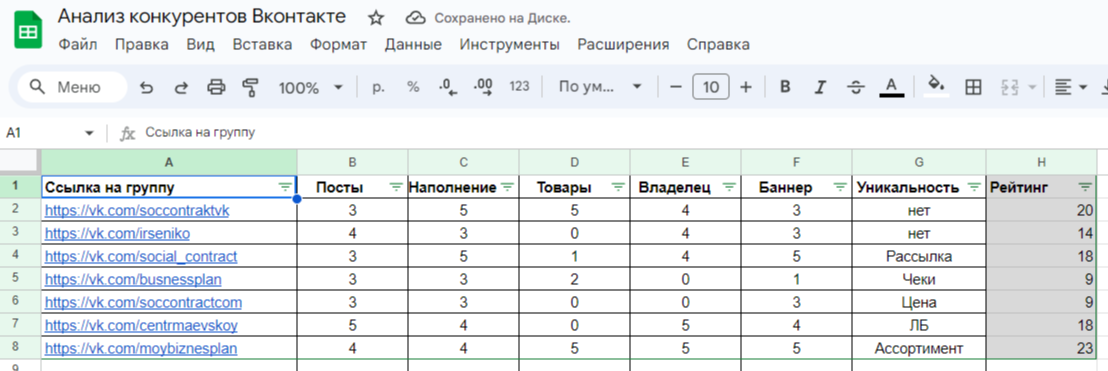Open the Данные menu
The height and width of the screenshot is (371, 1108).
click(x=413, y=45)
